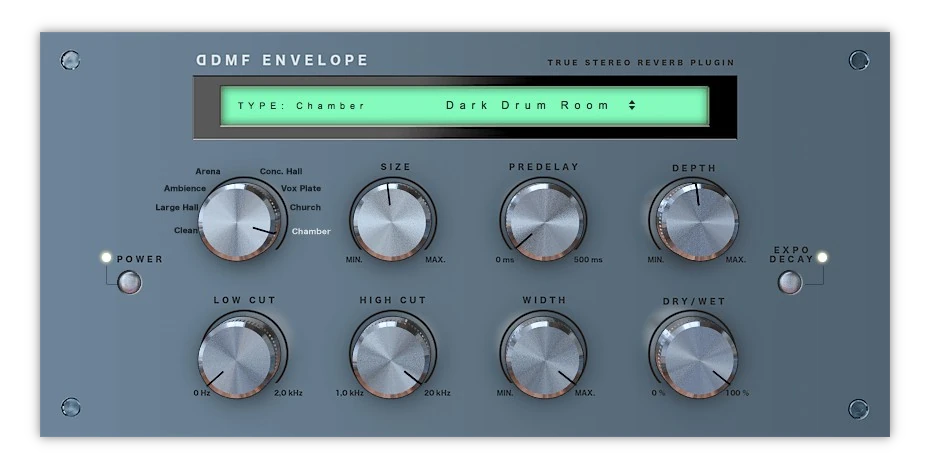Click the reverb type selector knob
This screenshot has height=470, width=930.
click(x=240, y=222)
